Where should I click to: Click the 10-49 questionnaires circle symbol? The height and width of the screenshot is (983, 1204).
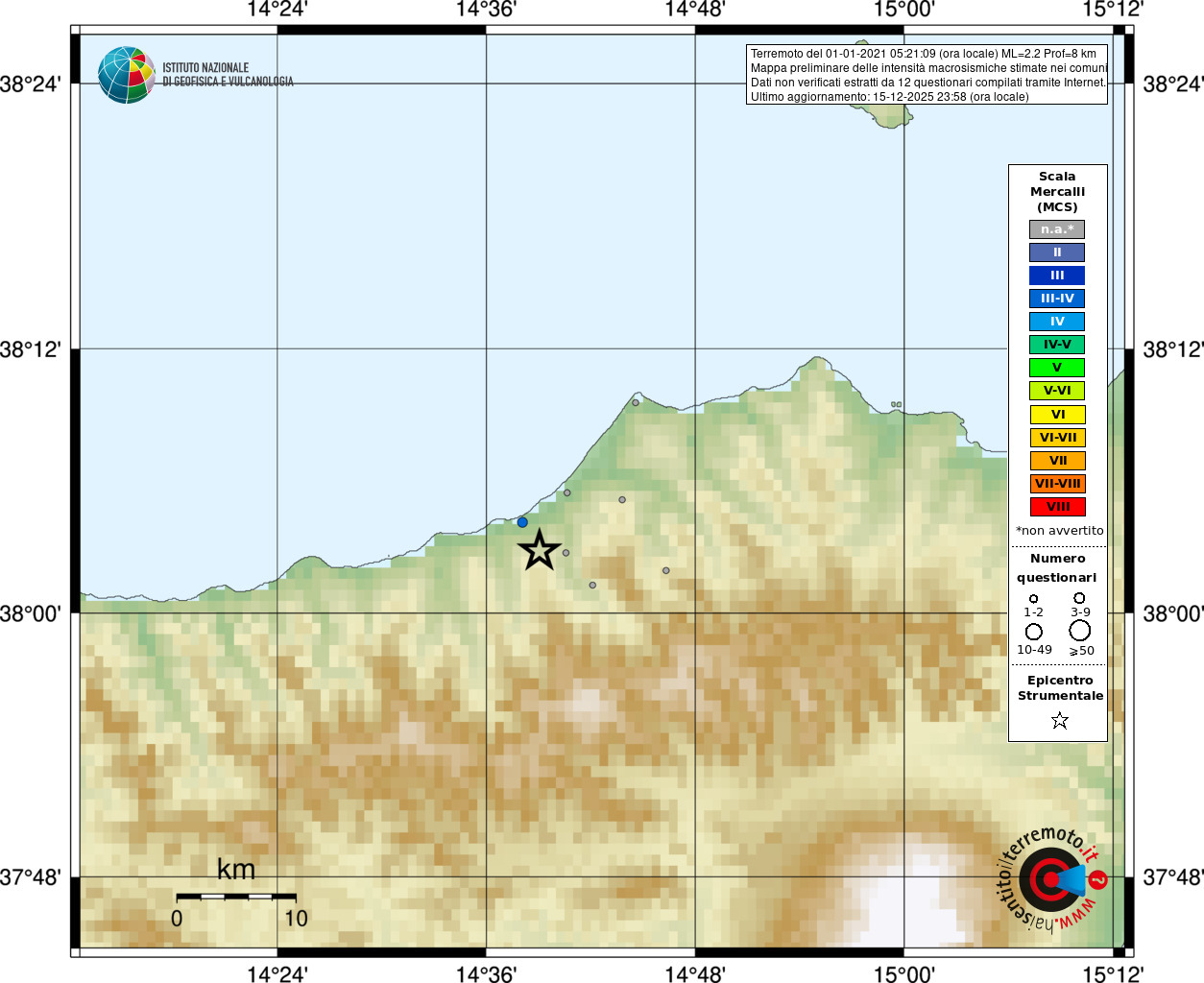click(x=1033, y=632)
